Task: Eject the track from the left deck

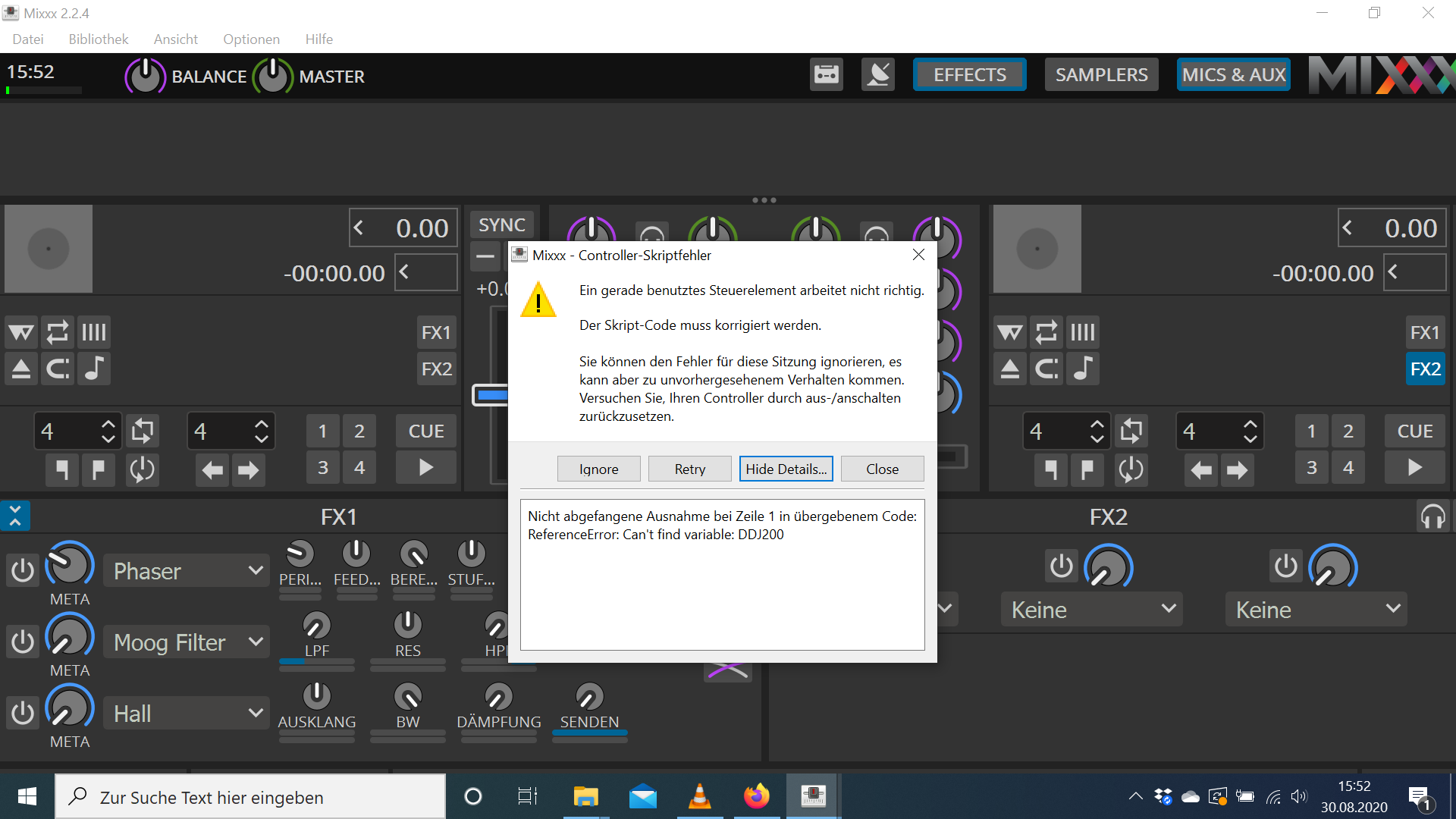Action: click(x=20, y=369)
